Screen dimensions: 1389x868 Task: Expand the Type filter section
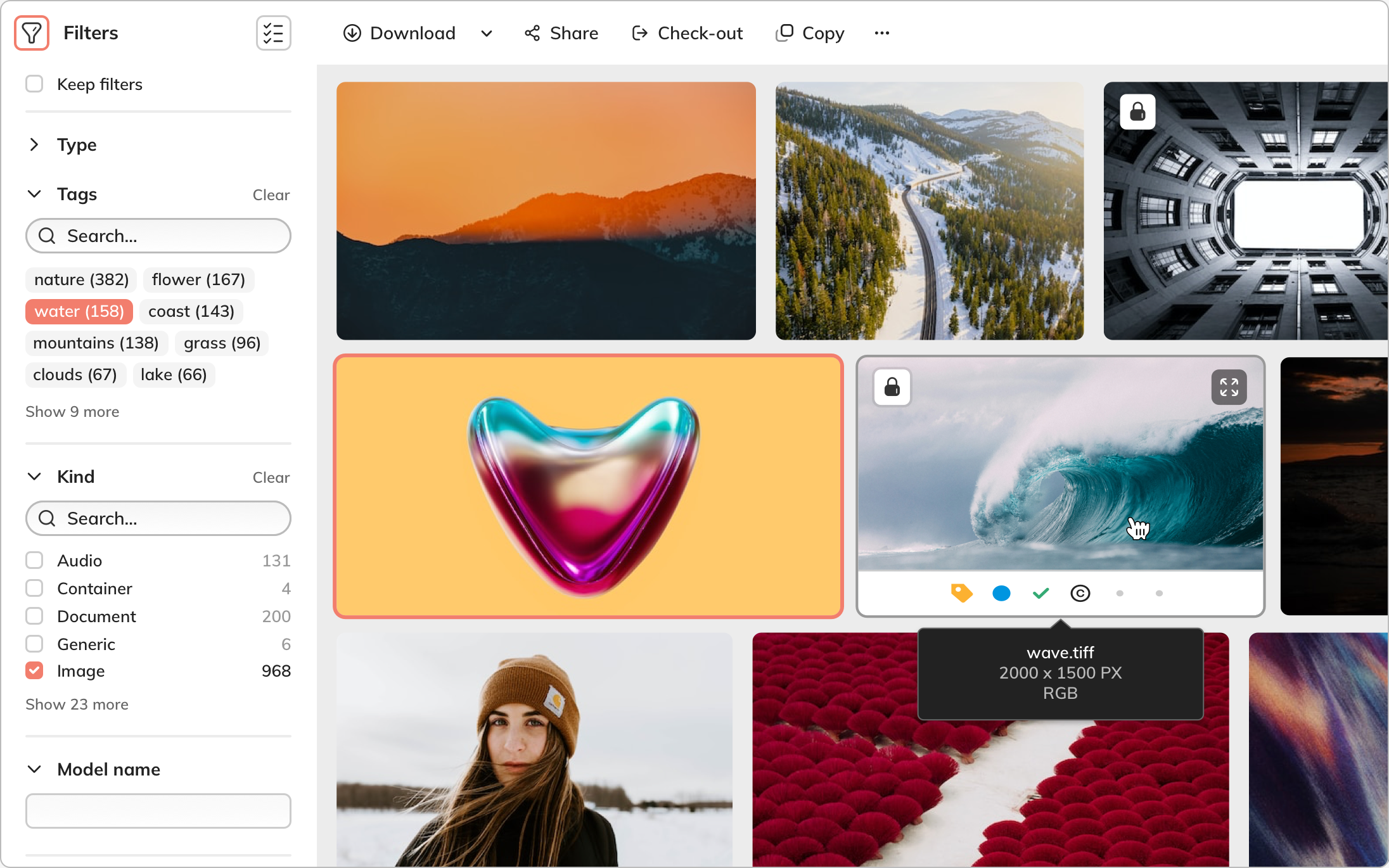coord(34,144)
